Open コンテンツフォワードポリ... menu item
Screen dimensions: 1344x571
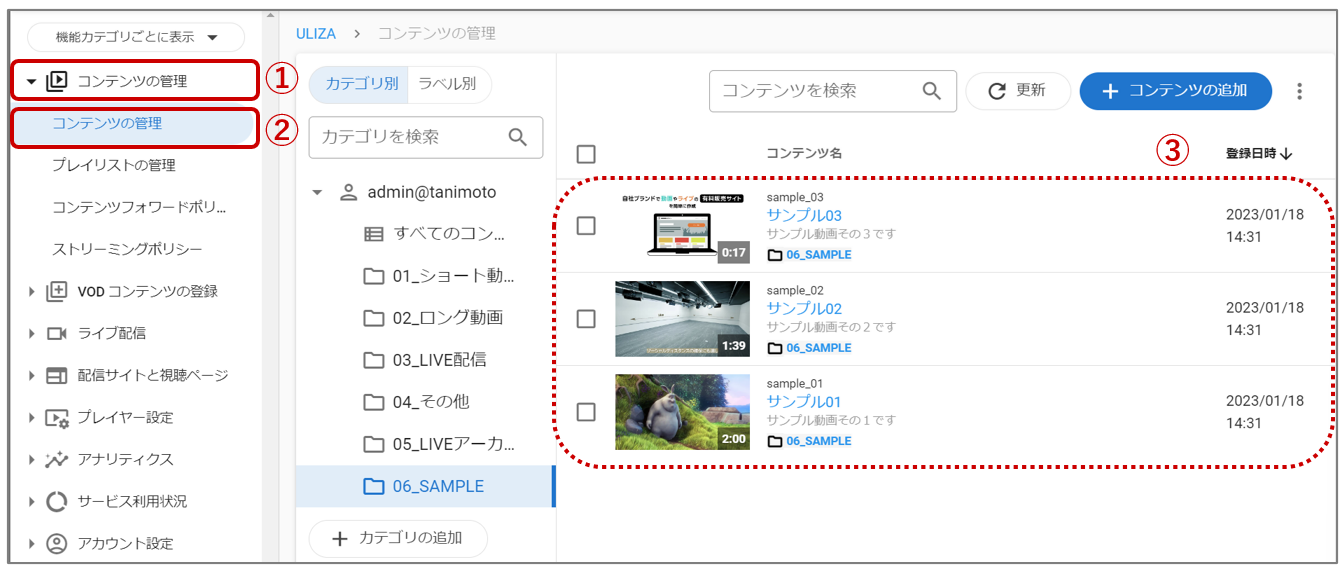pos(139,207)
